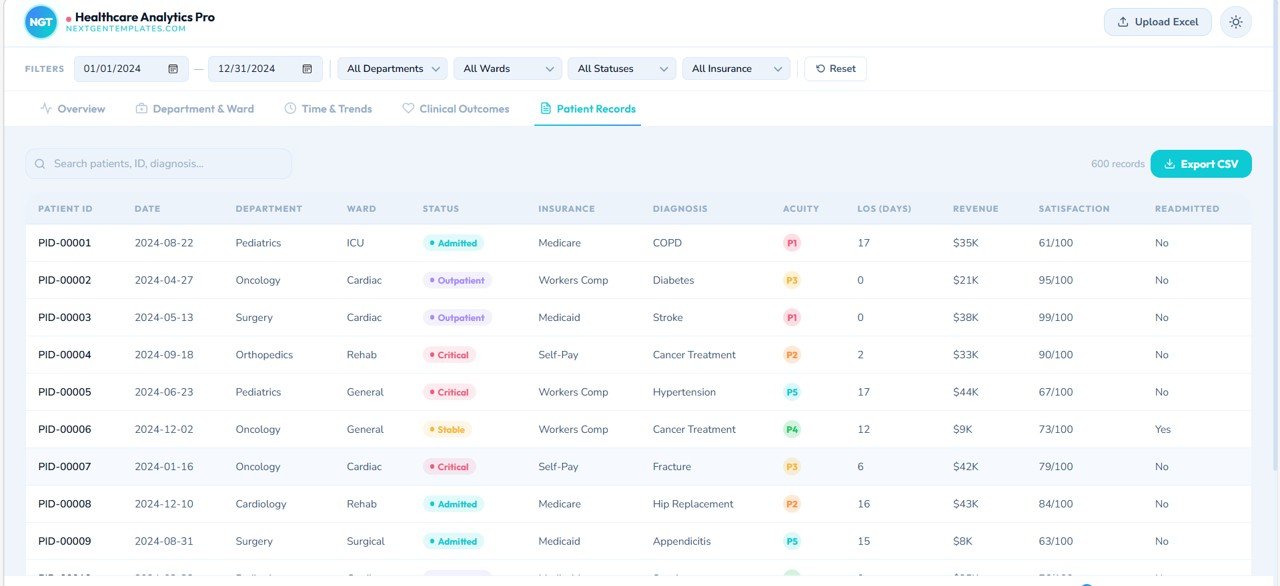Switch to the Overview tab
The height and width of the screenshot is (586, 1280).
click(72, 108)
